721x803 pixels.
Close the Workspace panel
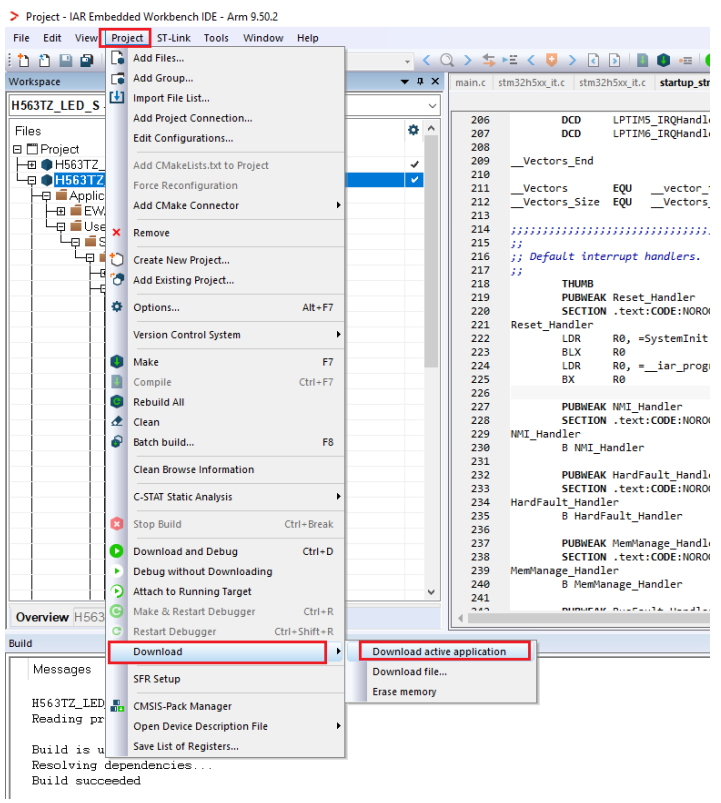pyautogui.click(x=435, y=81)
